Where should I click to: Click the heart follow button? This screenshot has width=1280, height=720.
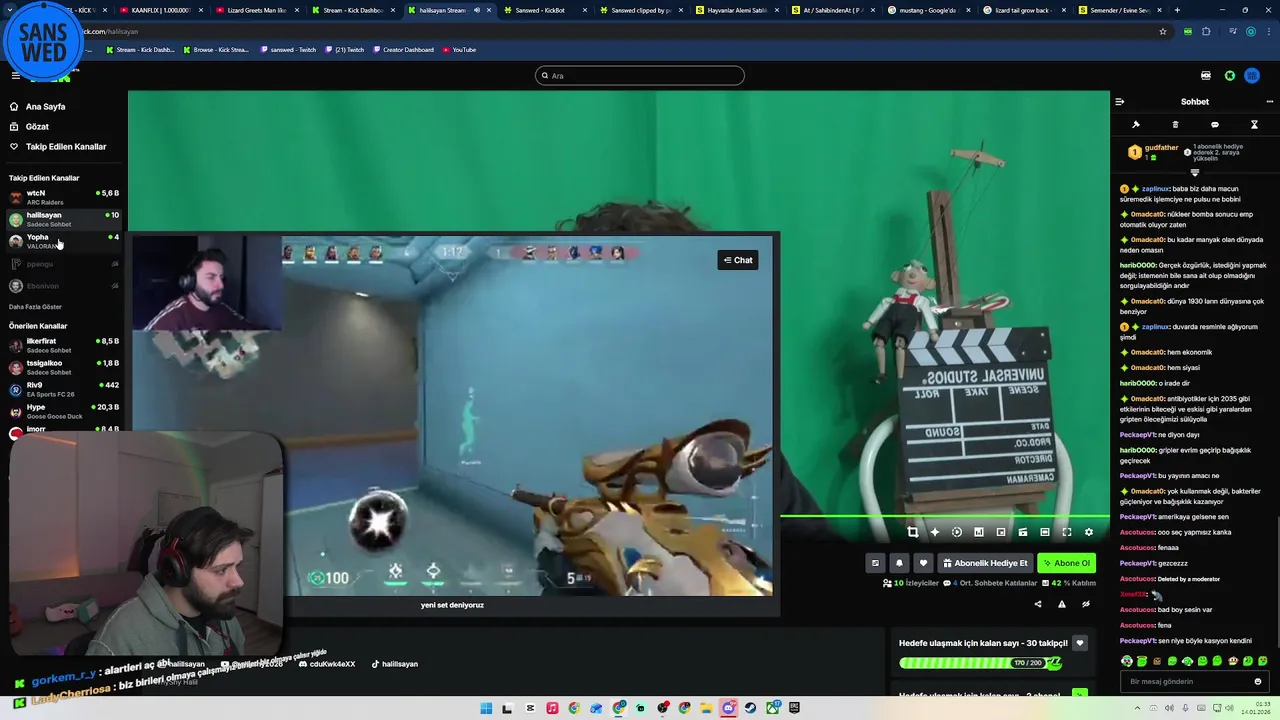923,563
